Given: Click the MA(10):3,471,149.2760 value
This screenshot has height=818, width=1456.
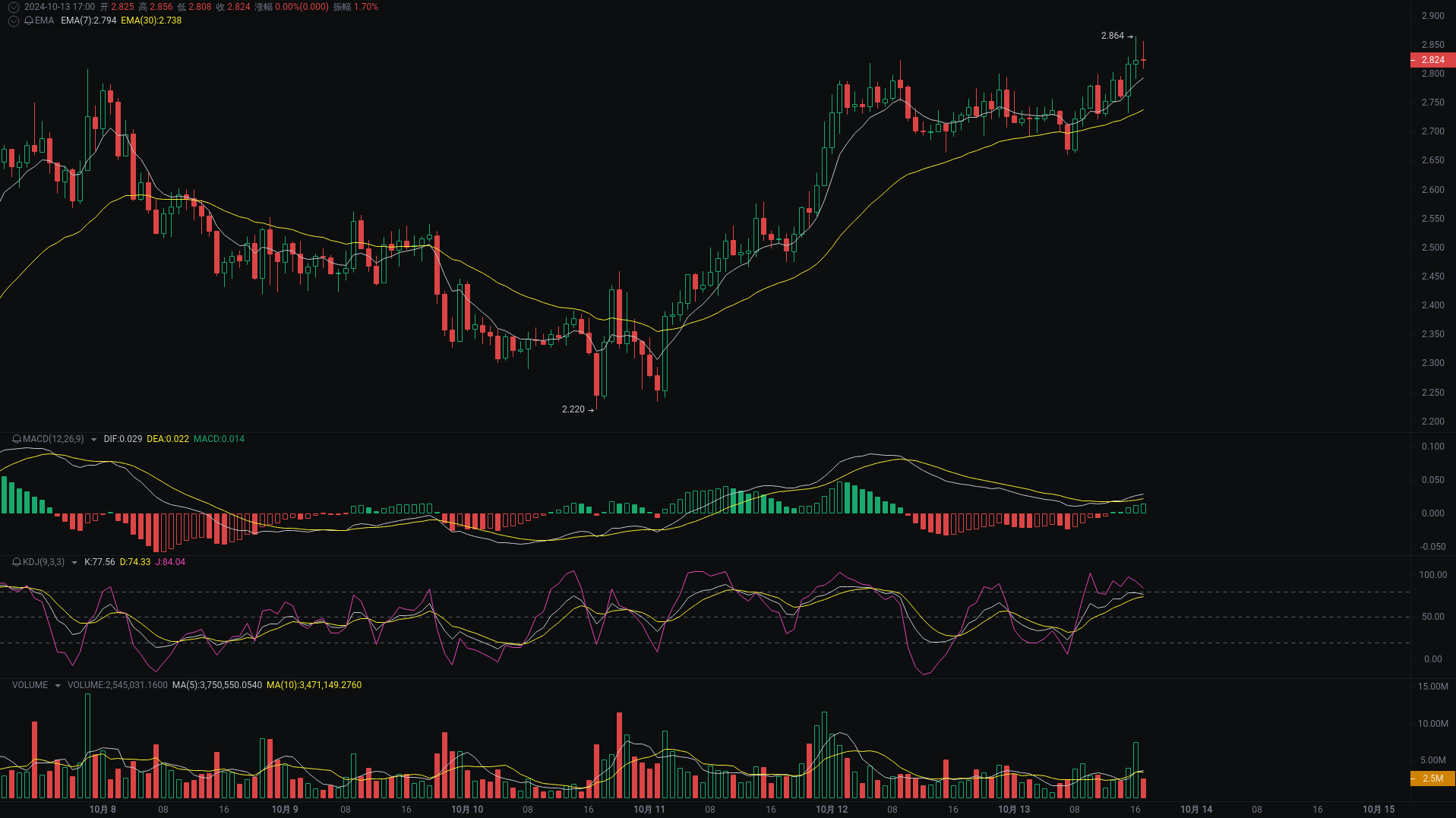Looking at the screenshot, I should pos(314,685).
